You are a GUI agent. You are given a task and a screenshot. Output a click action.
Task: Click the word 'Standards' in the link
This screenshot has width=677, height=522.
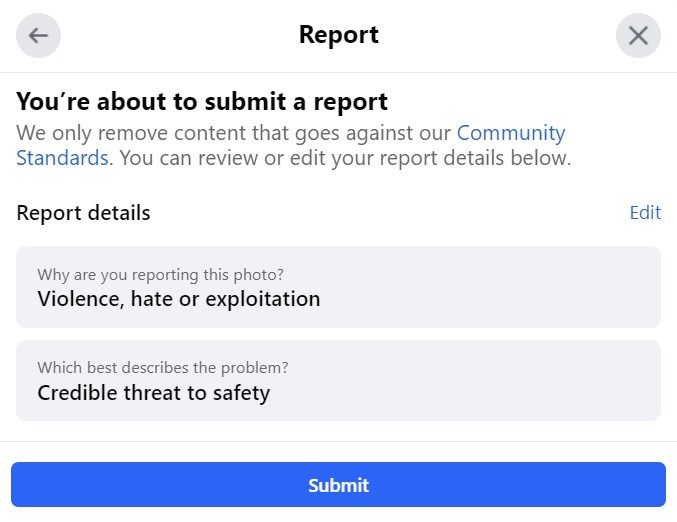62,158
